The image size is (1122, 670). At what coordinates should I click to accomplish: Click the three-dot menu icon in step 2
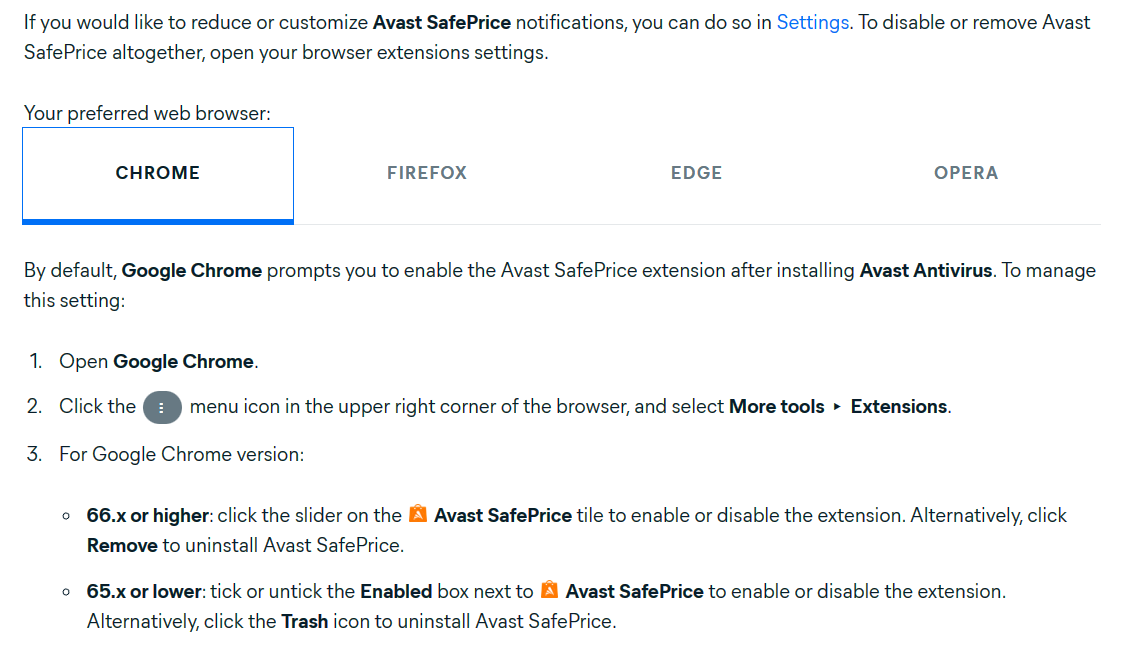point(162,407)
